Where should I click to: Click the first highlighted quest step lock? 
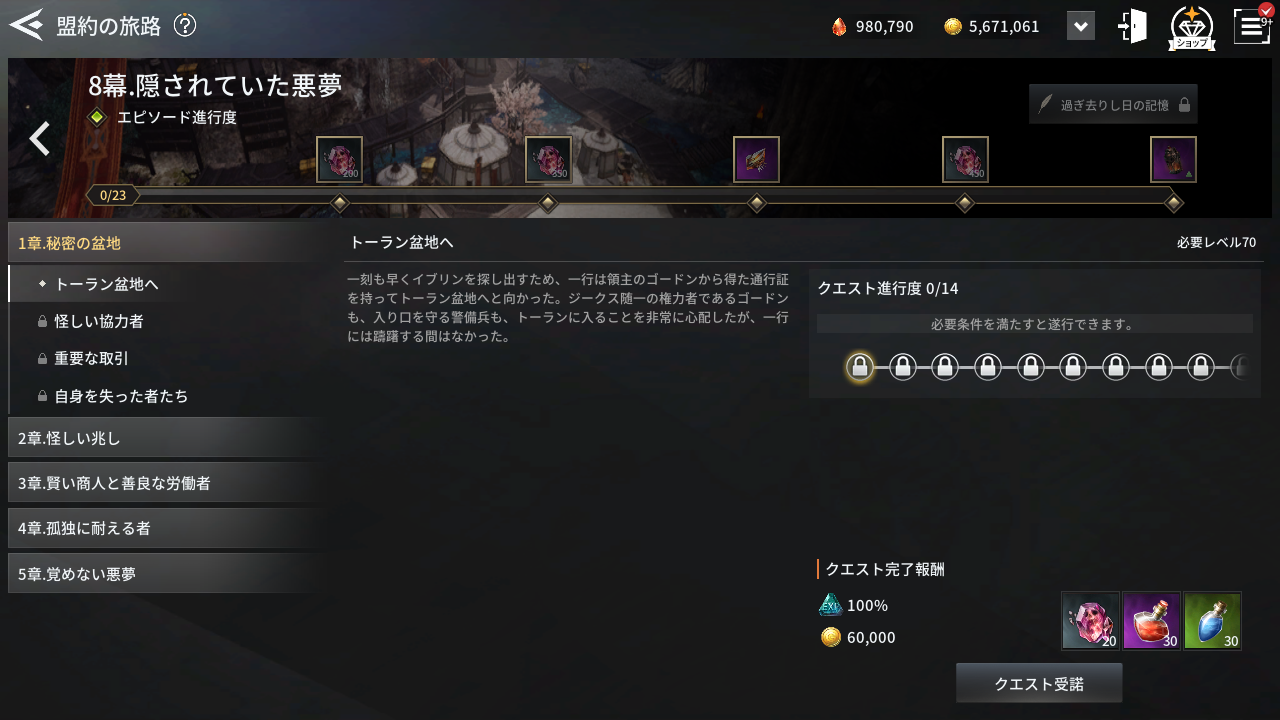[859, 367]
